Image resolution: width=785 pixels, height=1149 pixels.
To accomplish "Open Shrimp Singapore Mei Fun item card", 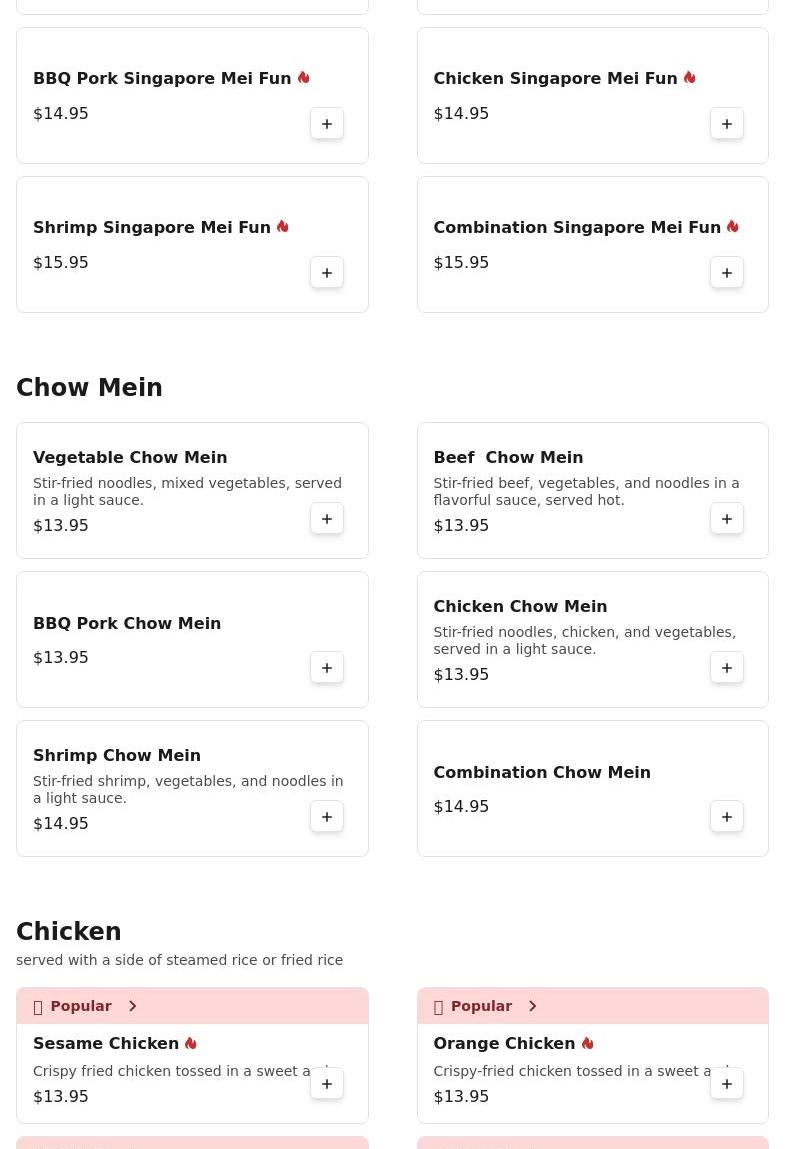I will pos(192,245).
